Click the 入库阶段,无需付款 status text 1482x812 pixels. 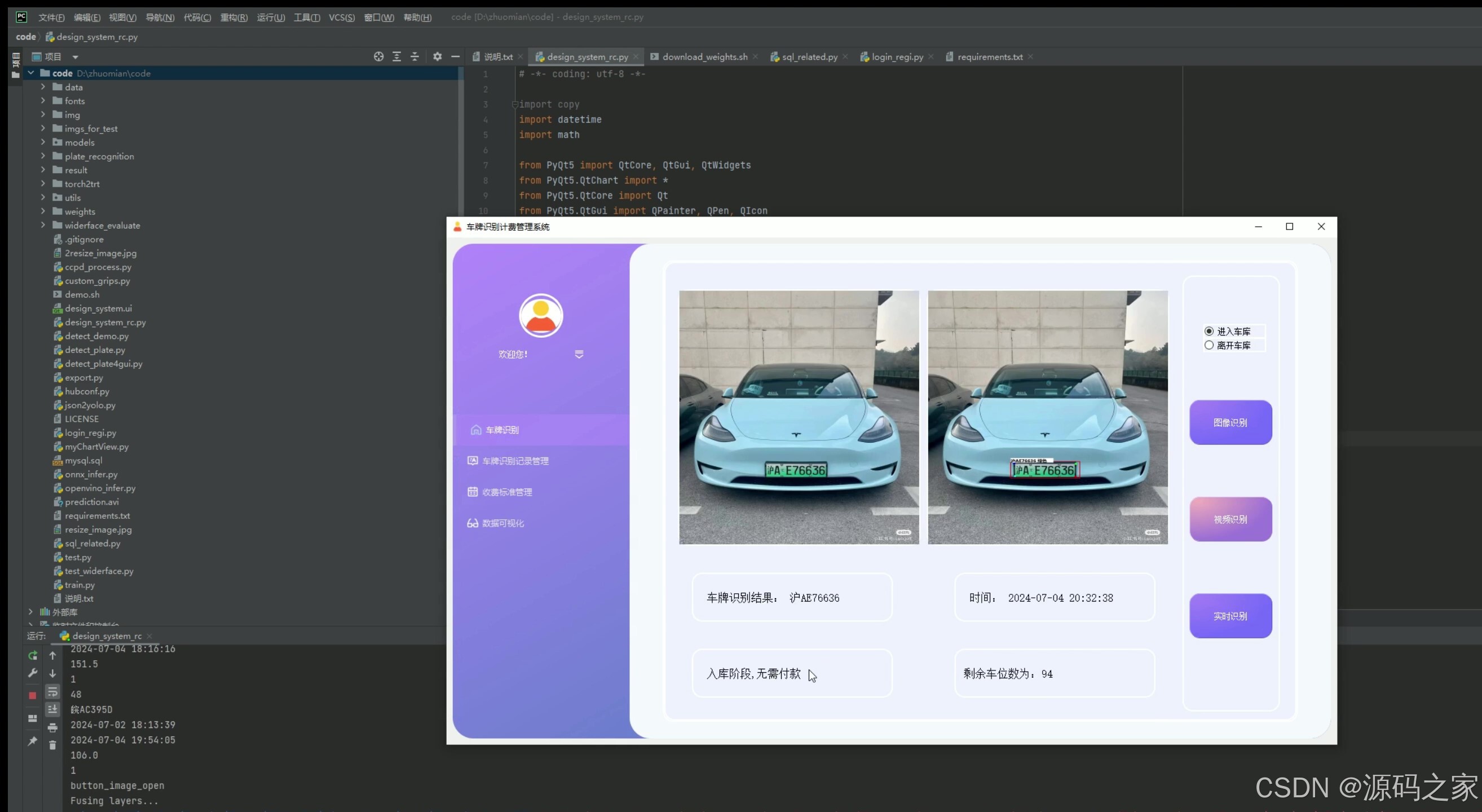pyautogui.click(x=753, y=673)
